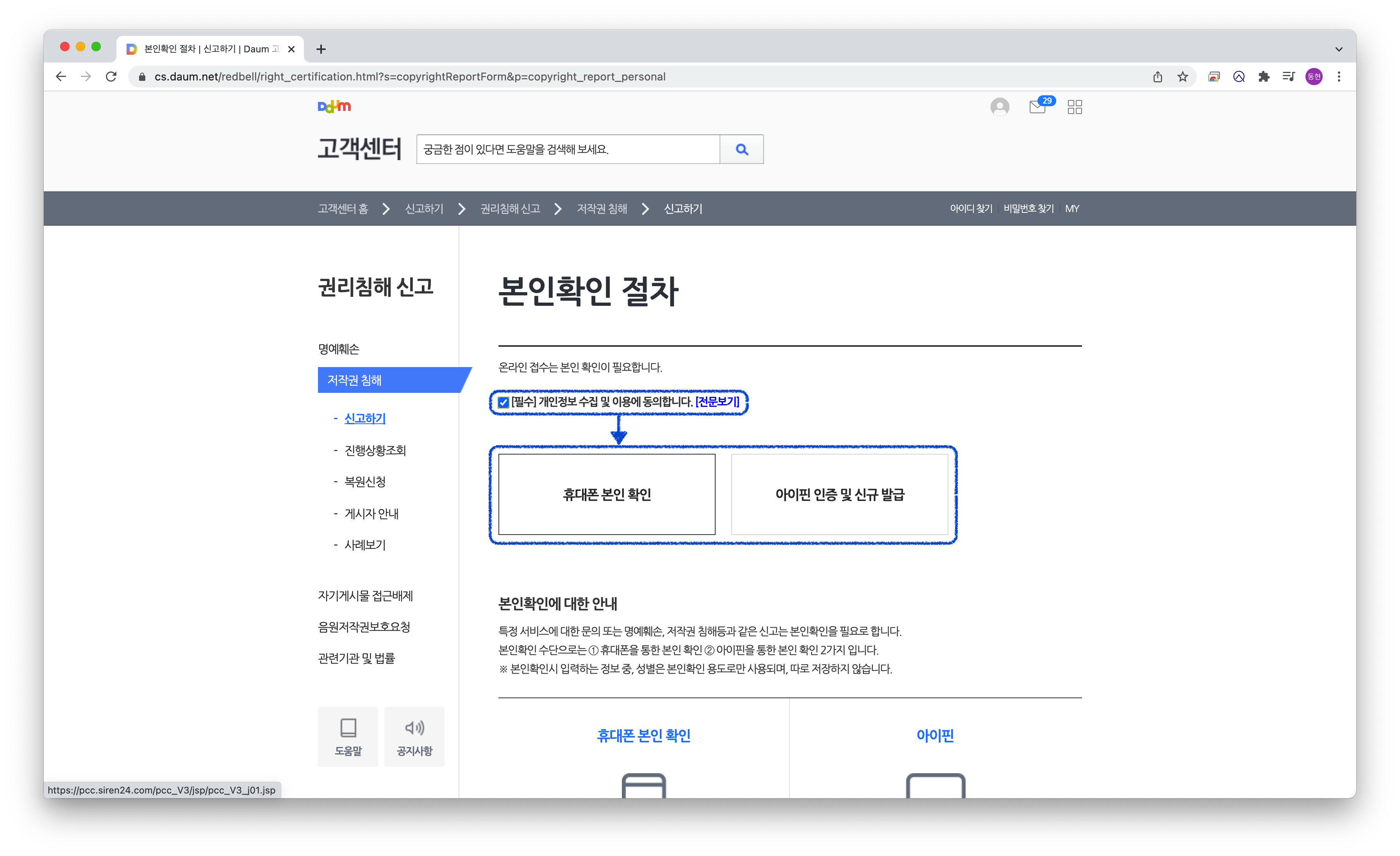
Task: Open the purple Chrome profile avatar
Action: (x=1314, y=77)
